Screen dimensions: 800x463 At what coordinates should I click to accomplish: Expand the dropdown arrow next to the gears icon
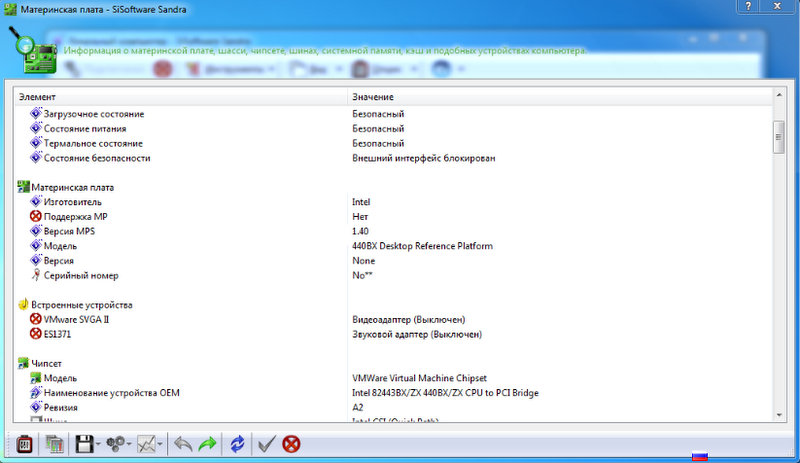129,444
